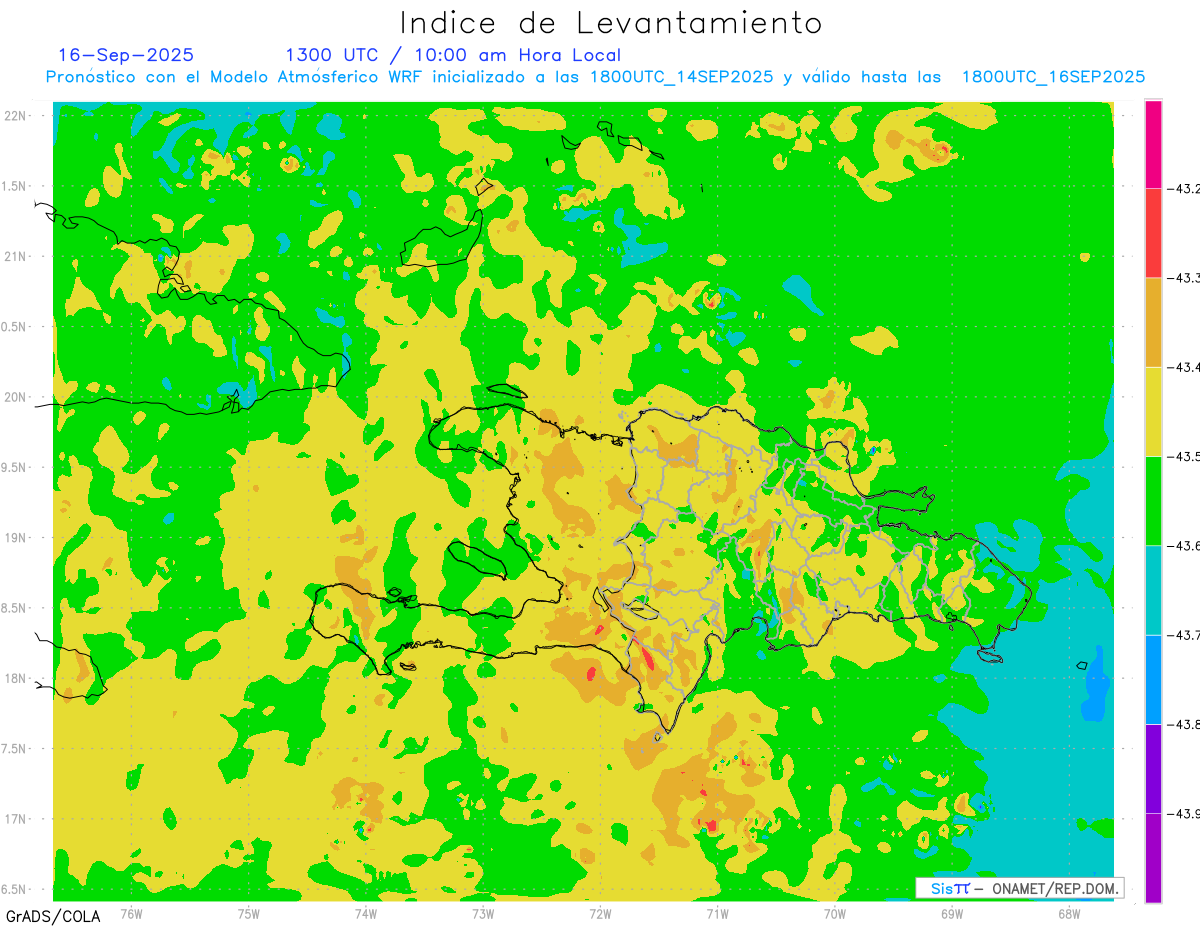Click the '75W' longitude label

click(x=249, y=913)
